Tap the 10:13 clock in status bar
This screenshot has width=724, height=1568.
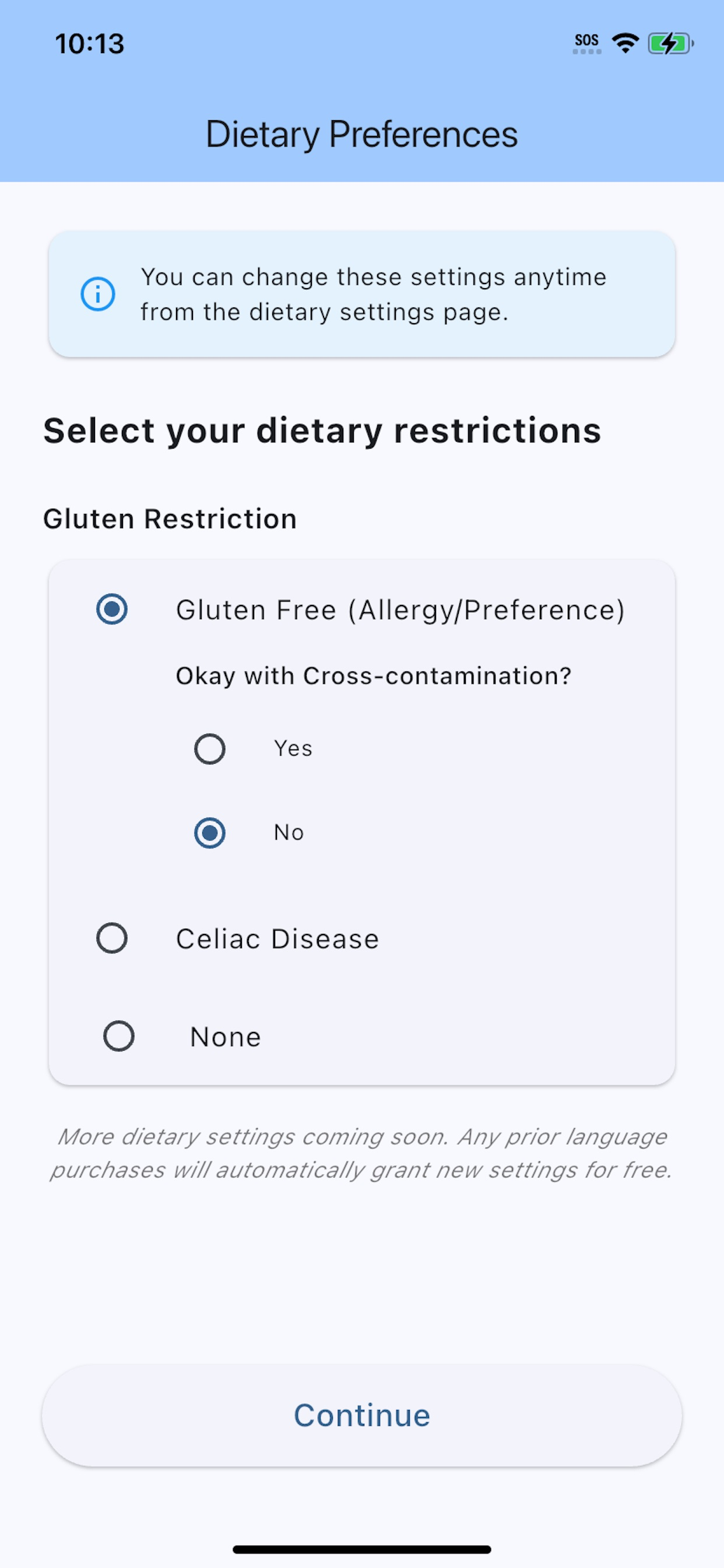point(90,44)
